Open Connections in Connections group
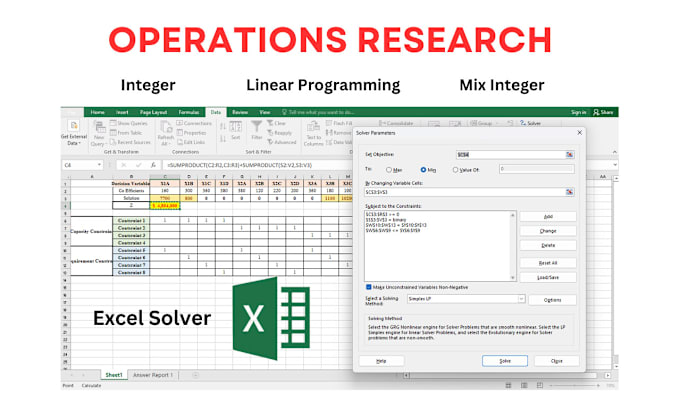The height and width of the screenshot is (409, 680). [x=194, y=124]
